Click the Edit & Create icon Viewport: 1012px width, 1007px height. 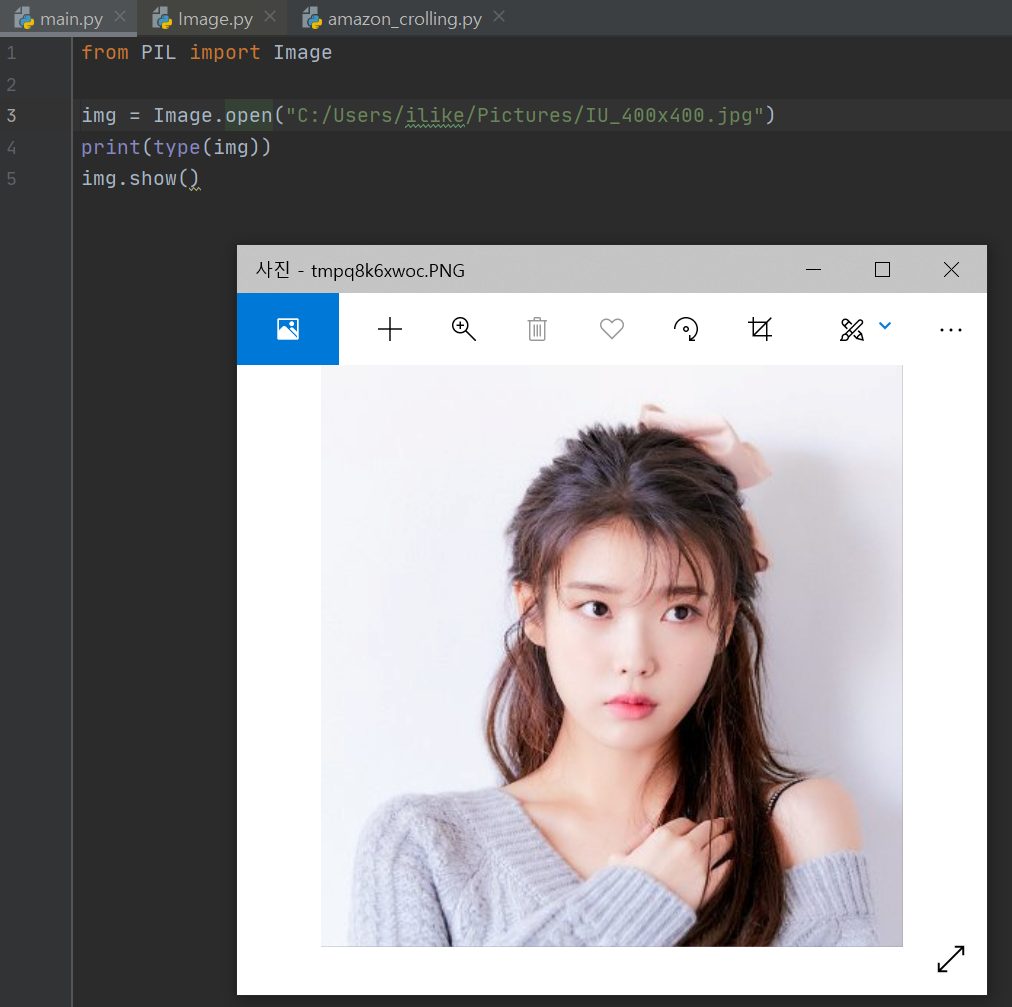(851, 329)
